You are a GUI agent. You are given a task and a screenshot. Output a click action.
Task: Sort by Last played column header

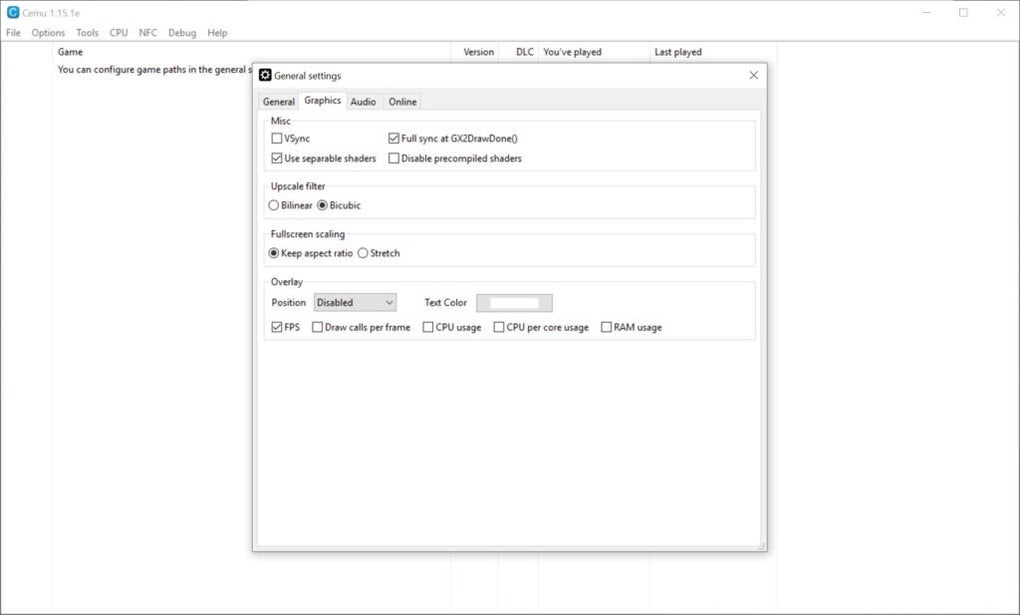pyautogui.click(x=713, y=52)
